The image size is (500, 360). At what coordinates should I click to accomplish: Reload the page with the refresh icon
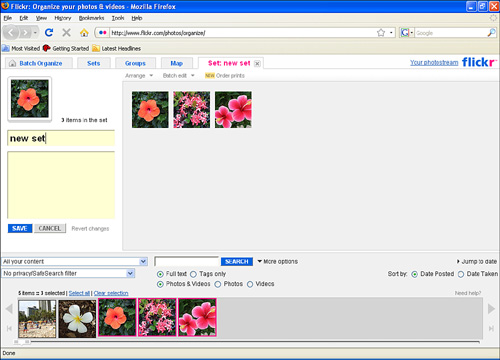(x=49, y=33)
